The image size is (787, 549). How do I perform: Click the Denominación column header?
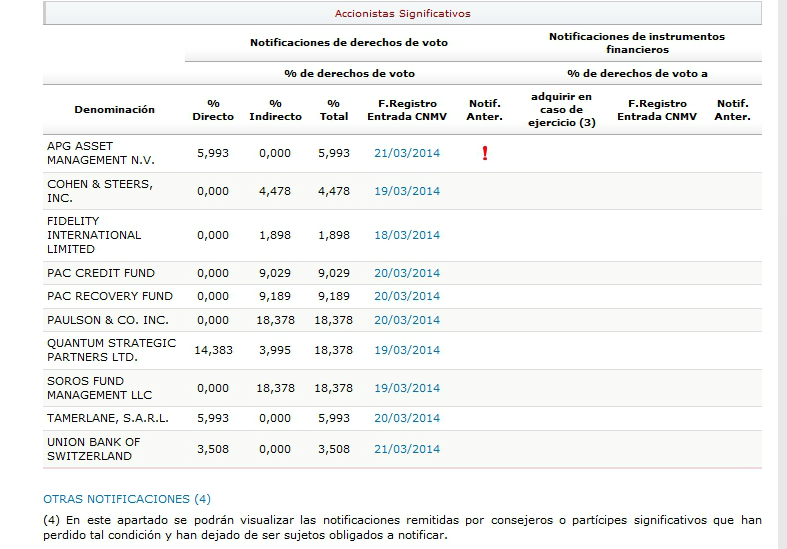pos(114,109)
